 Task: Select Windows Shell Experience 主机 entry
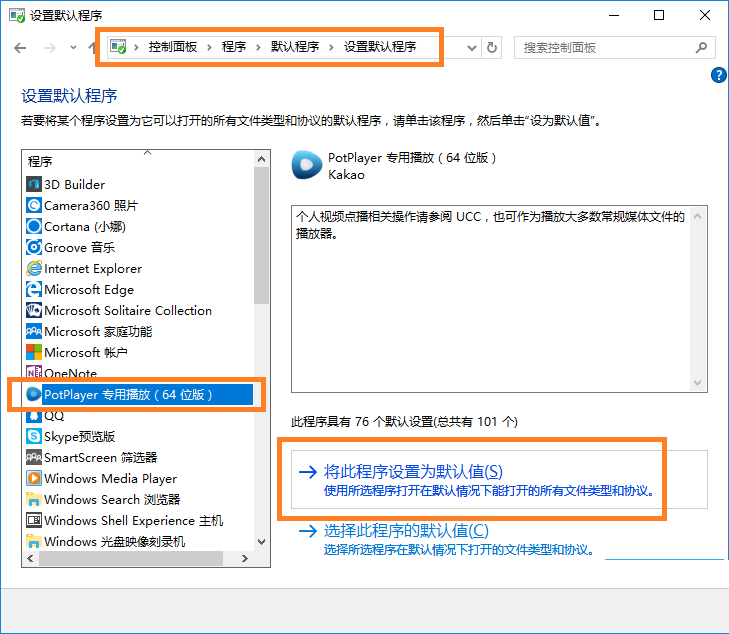[x=133, y=520]
